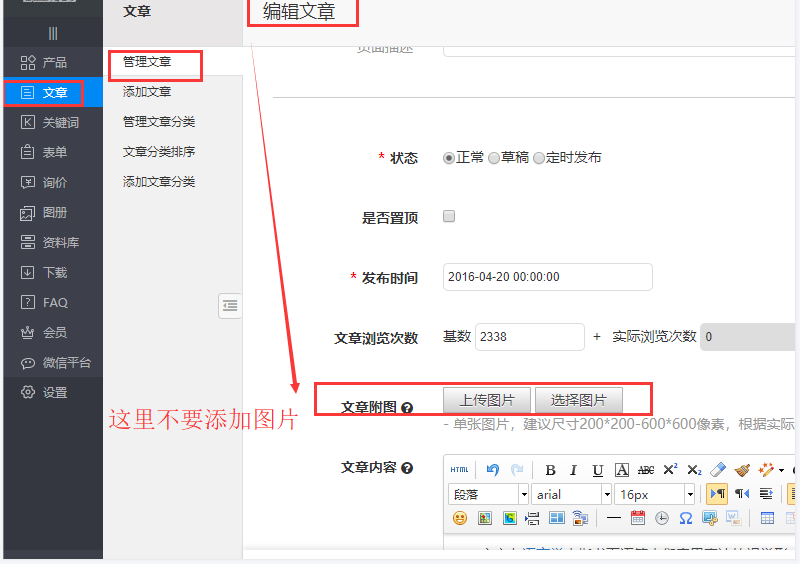
Task: Open the 段落 paragraph format dropdown
Action: tap(490, 494)
